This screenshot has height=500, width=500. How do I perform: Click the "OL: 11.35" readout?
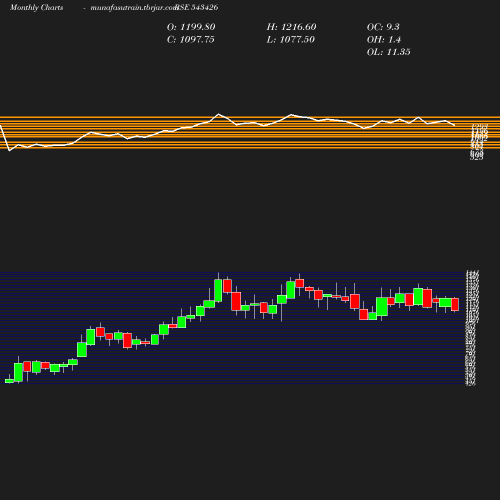tap(389, 52)
